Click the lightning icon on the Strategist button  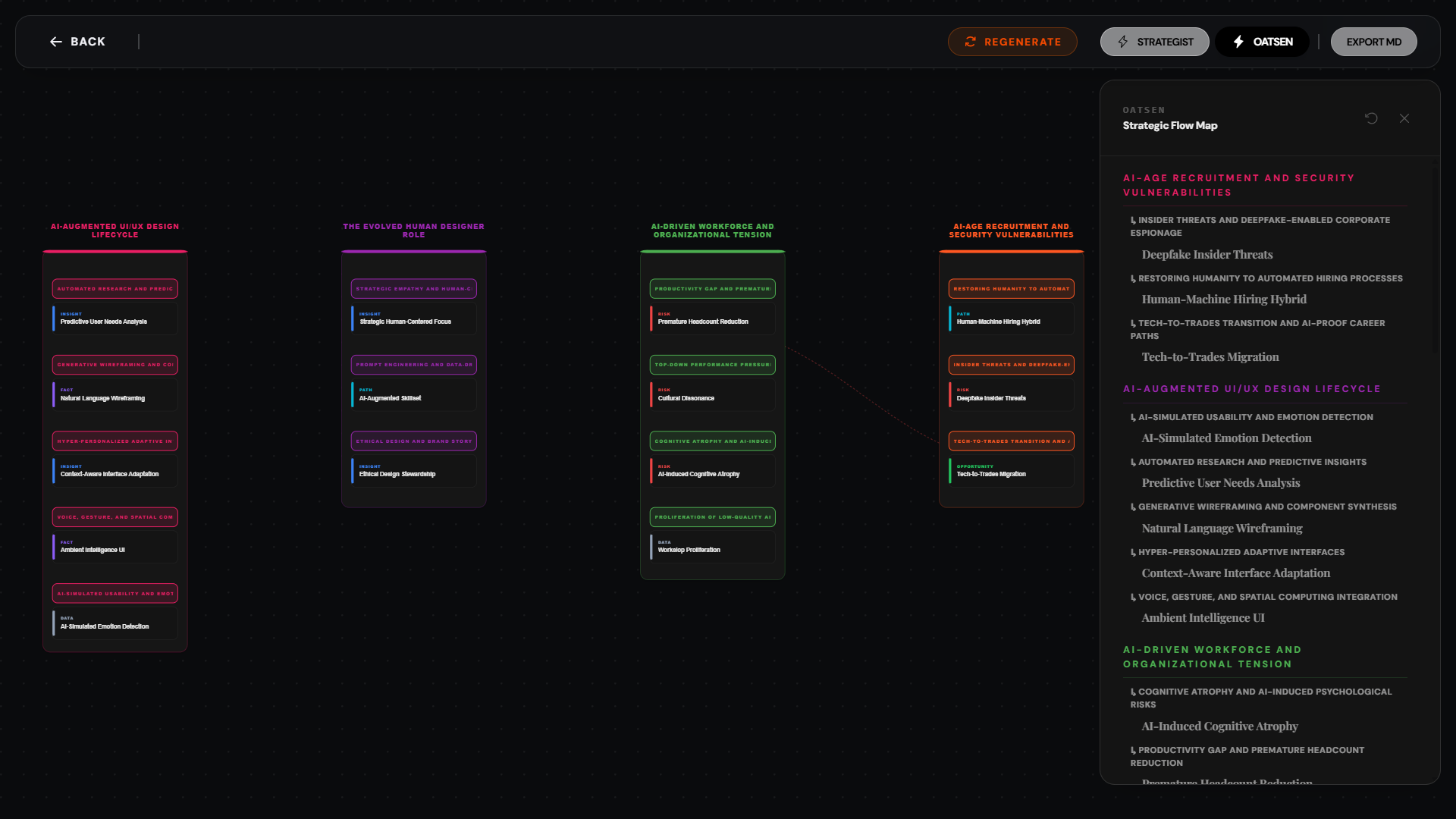tap(1123, 42)
